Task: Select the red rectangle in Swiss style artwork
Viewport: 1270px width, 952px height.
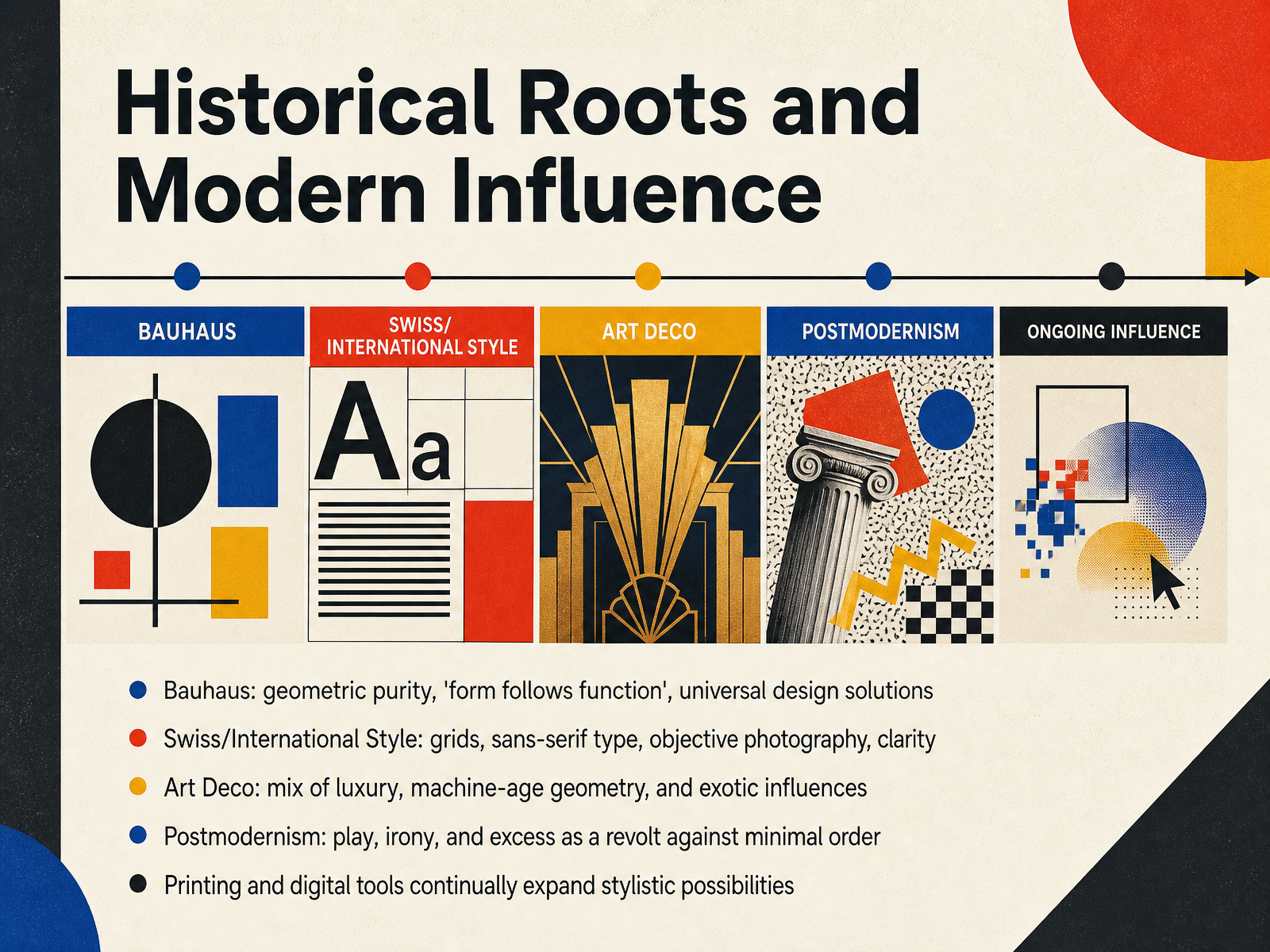Action: click(x=498, y=570)
